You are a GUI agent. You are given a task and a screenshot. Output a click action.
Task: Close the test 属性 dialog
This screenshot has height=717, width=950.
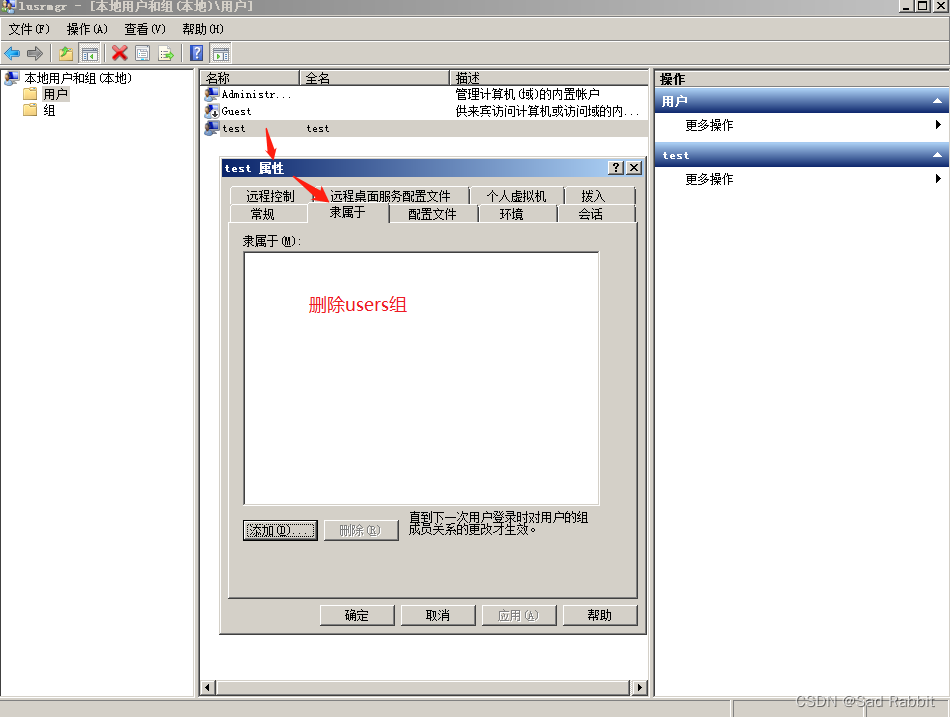pyautogui.click(x=634, y=168)
